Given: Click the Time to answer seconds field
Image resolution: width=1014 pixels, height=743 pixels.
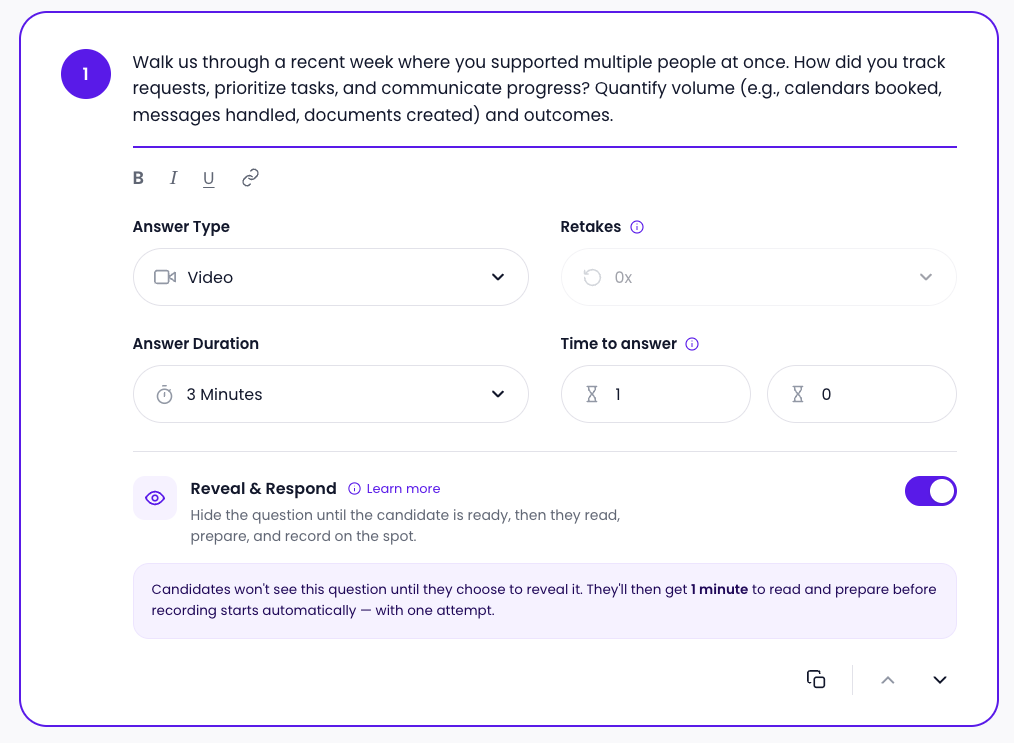Looking at the screenshot, I should pos(861,394).
